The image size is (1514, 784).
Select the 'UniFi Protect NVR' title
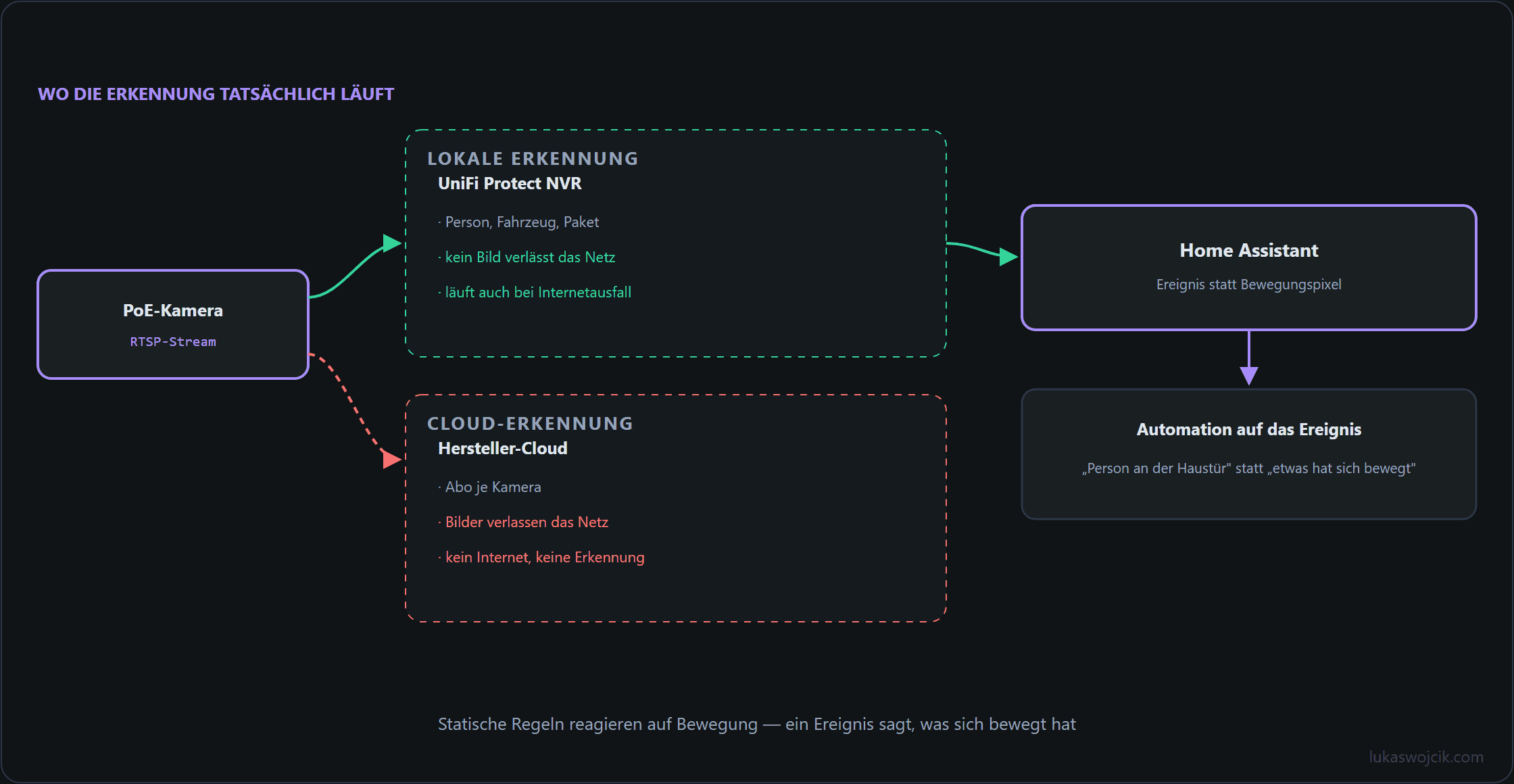510,184
